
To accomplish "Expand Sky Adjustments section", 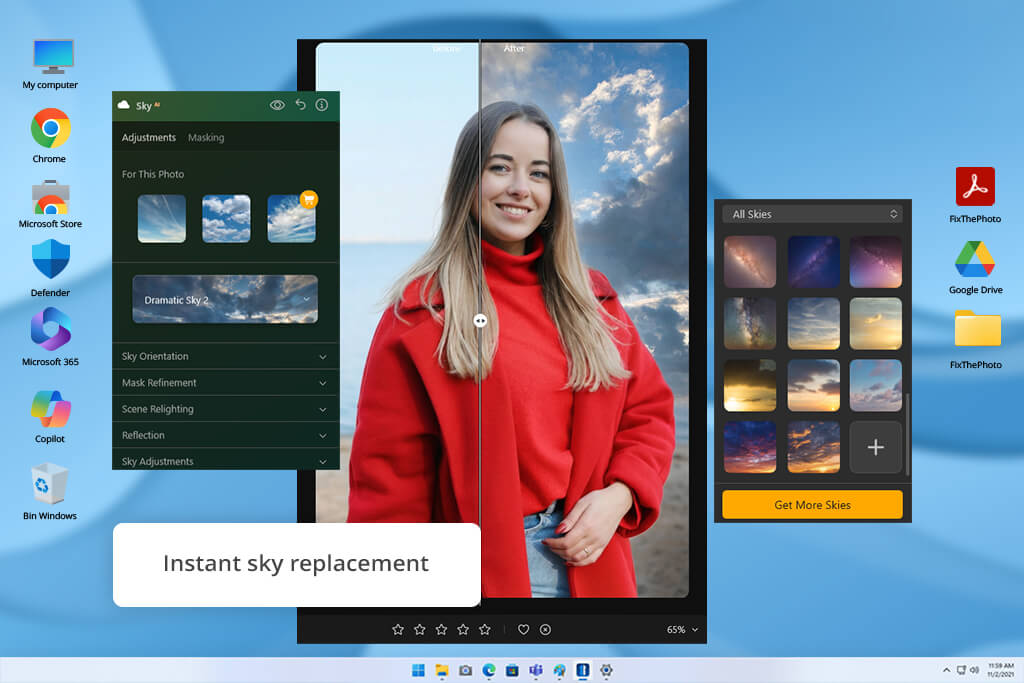I will point(226,460).
